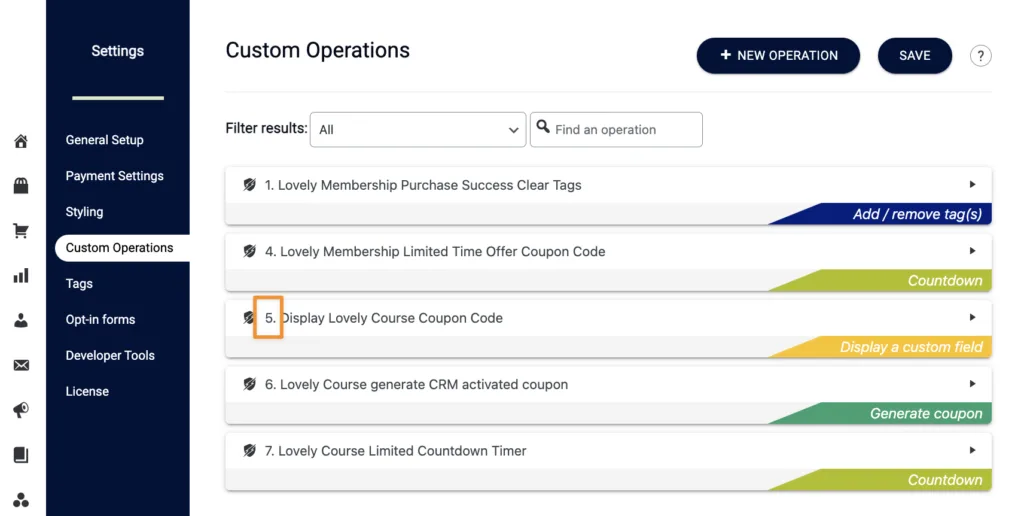Click title Display Lovely Course Coupon Code
The width and height of the screenshot is (1024, 516).
pos(384,318)
